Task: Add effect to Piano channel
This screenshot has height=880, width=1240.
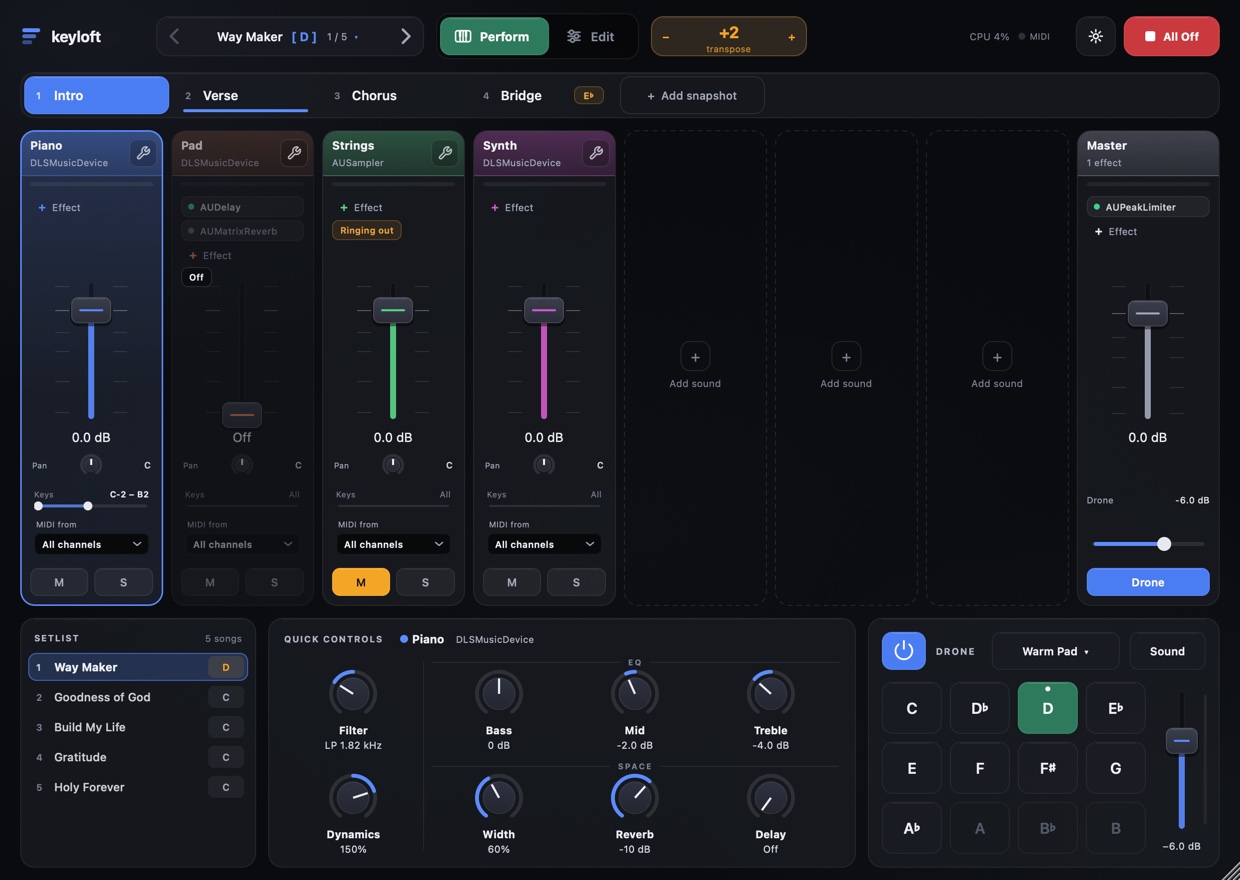Action: tap(59, 207)
